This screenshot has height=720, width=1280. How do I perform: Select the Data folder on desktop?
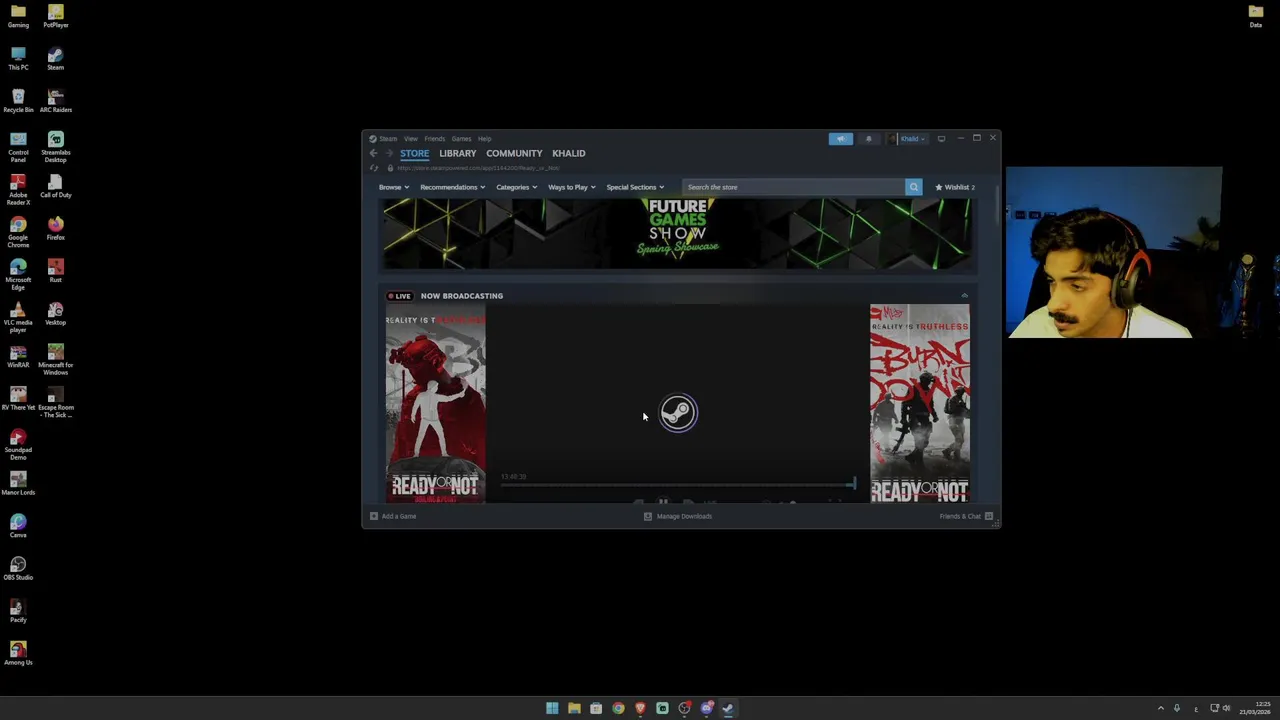click(x=1256, y=16)
